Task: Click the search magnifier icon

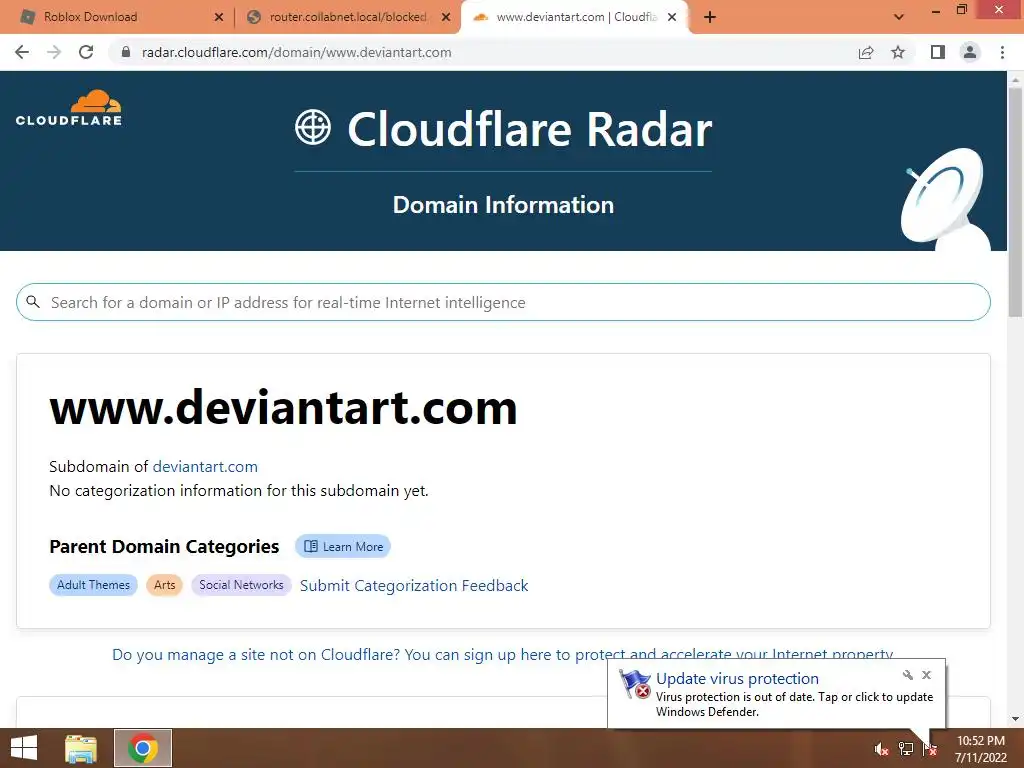Action: [x=33, y=302]
